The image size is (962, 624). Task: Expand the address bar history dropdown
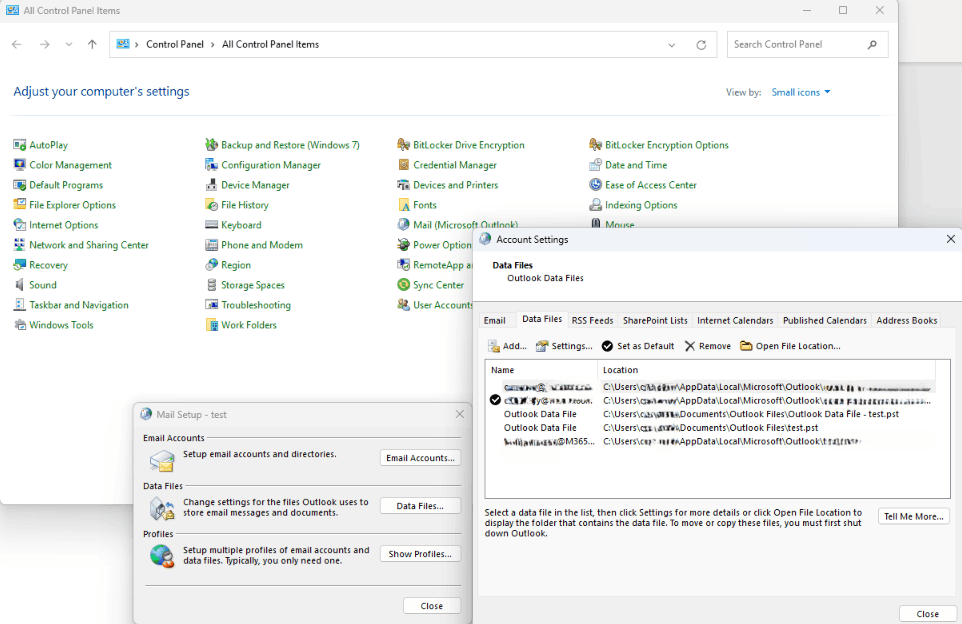tap(672, 45)
